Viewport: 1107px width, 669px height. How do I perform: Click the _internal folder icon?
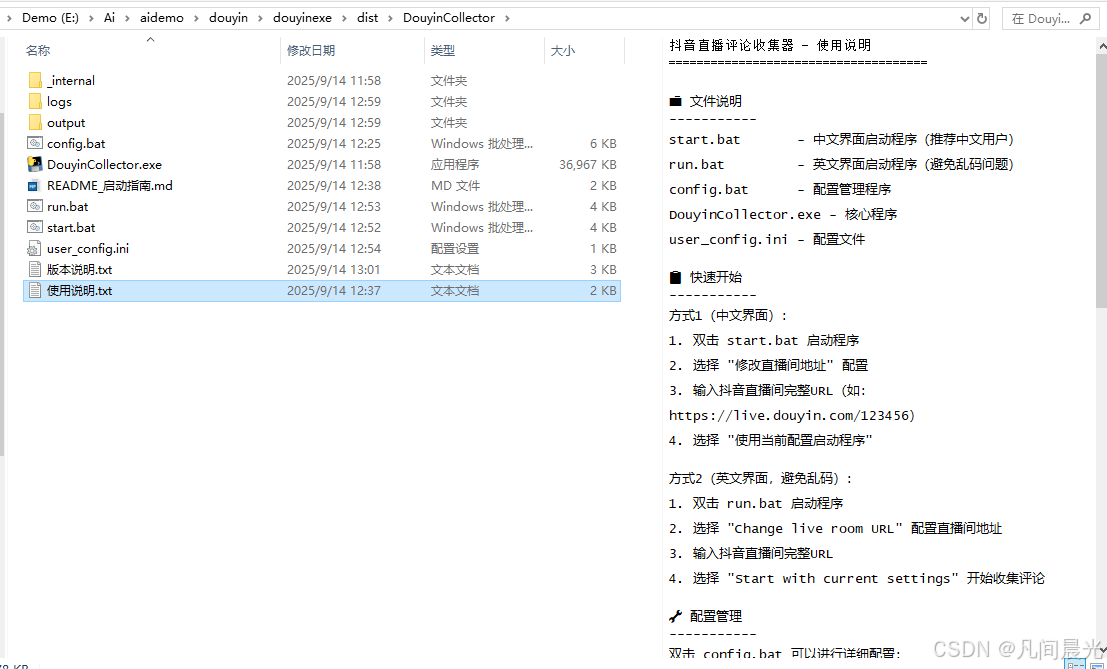click(x=35, y=80)
